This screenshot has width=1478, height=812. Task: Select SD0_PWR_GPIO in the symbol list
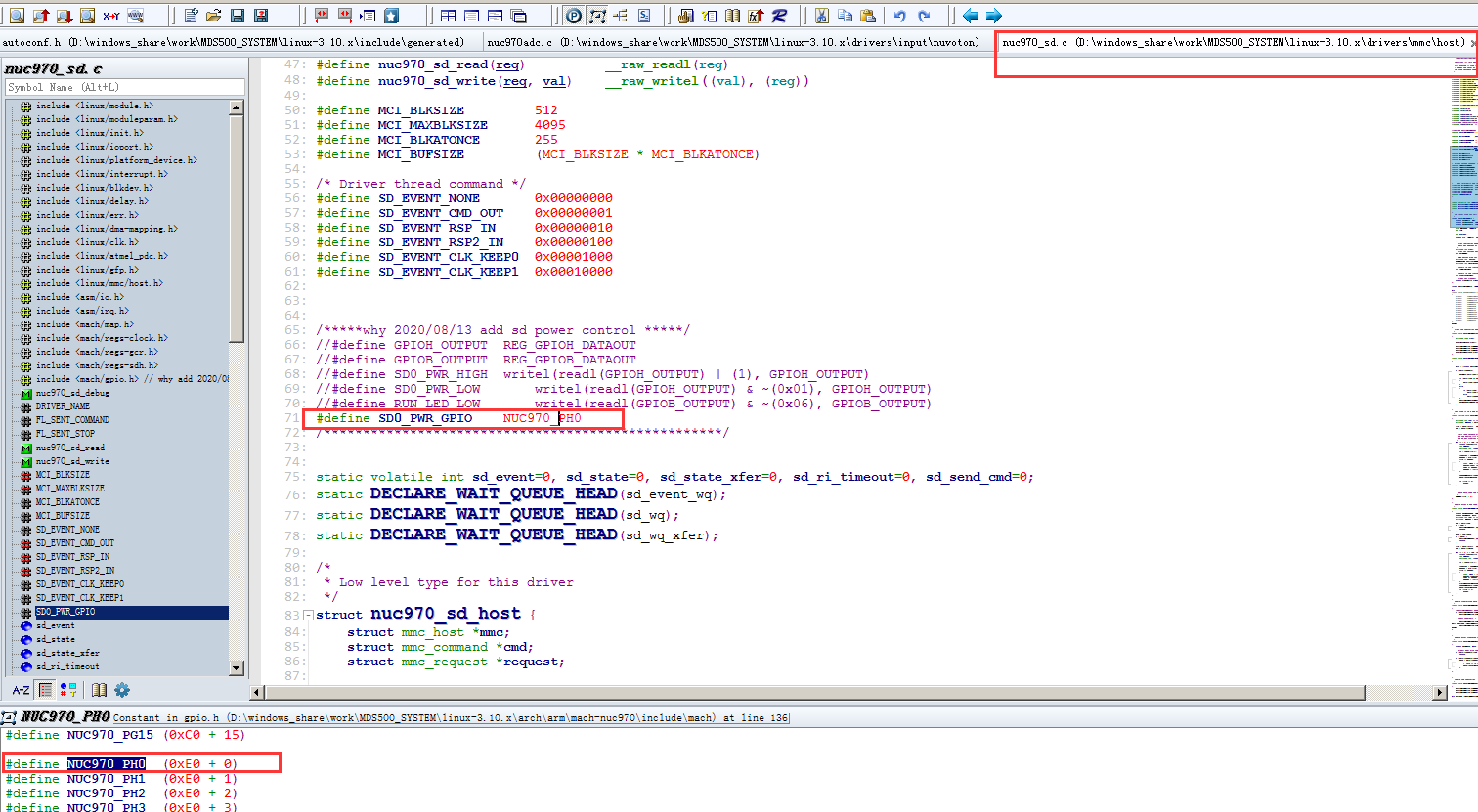click(x=65, y=612)
